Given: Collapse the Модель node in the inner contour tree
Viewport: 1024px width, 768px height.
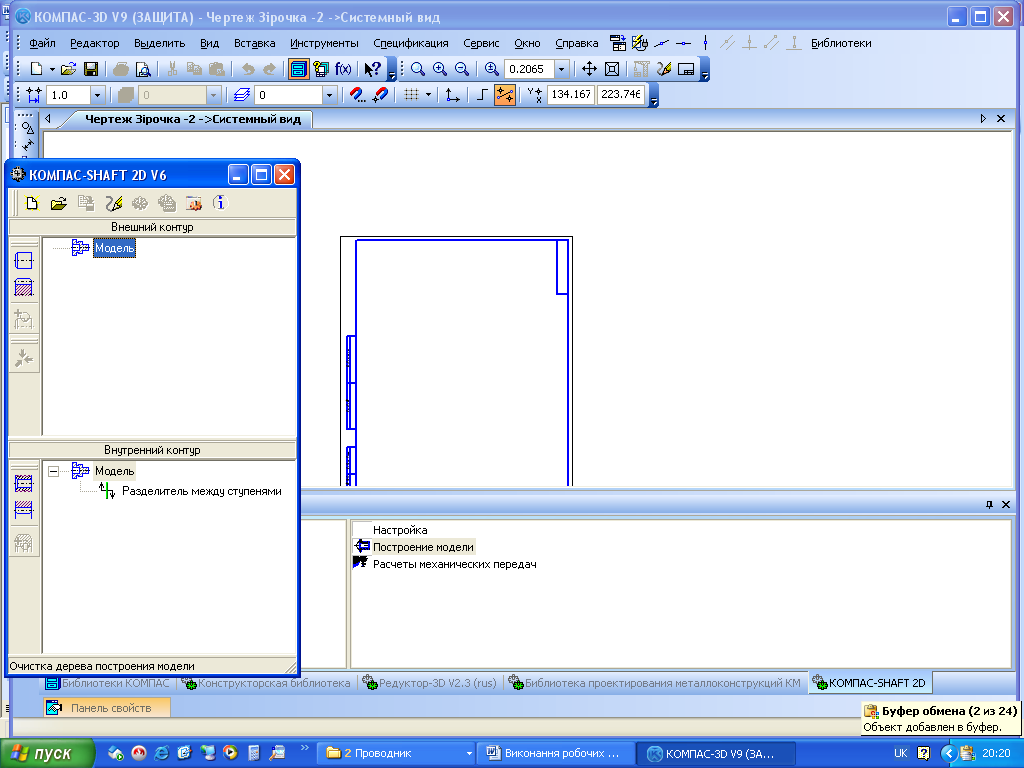Looking at the screenshot, I should 54,471.
